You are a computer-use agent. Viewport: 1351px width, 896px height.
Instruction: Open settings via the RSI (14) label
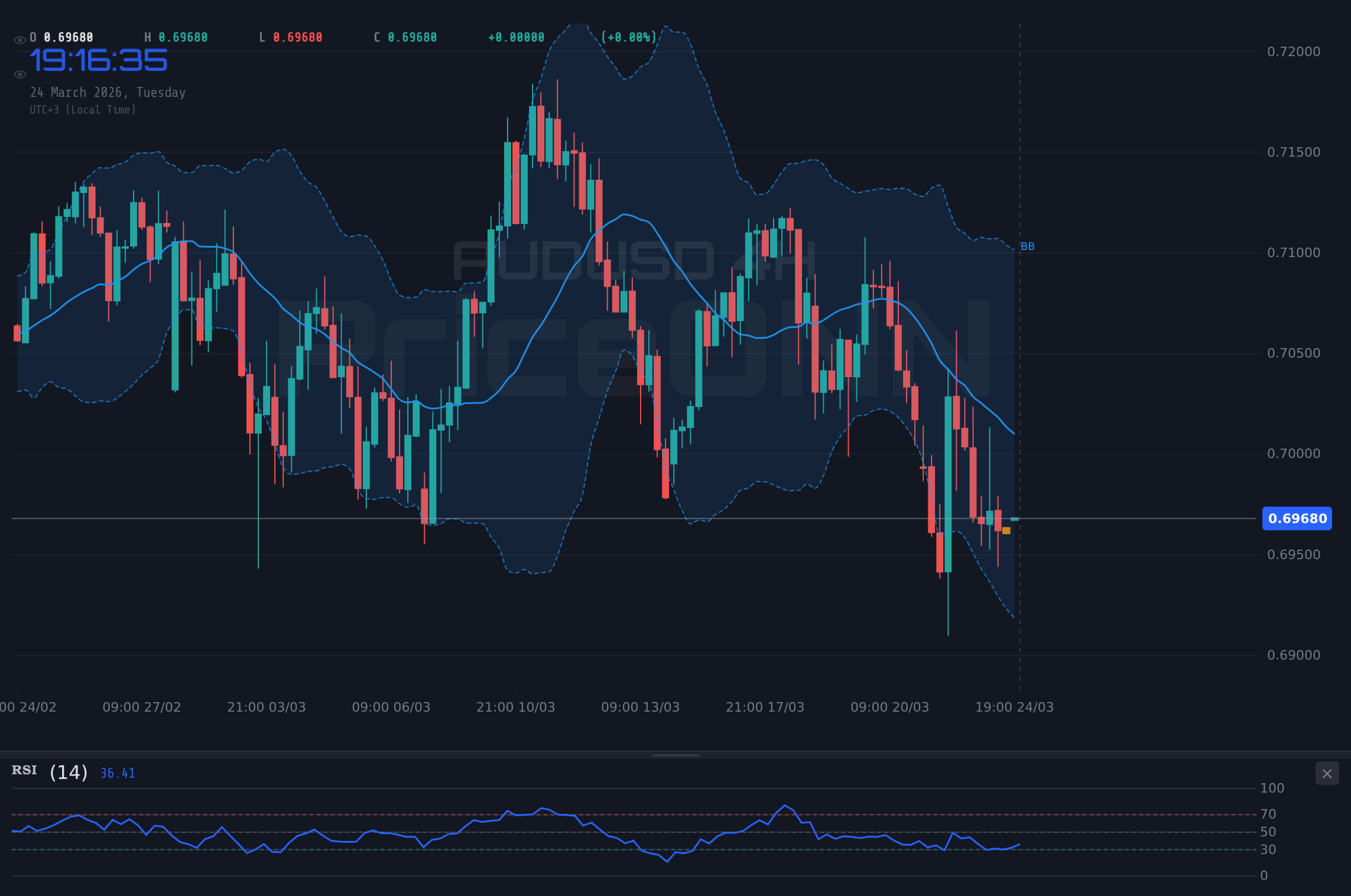(x=49, y=771)
